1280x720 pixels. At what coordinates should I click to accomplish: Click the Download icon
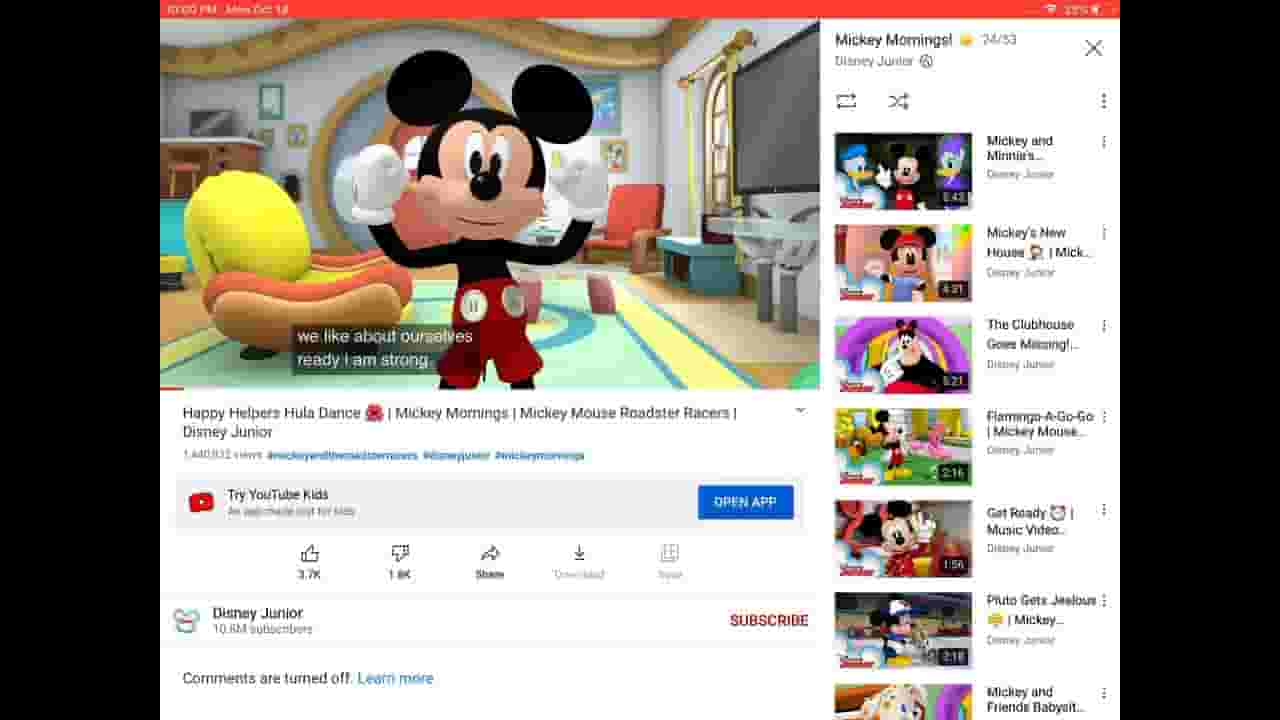579,553
